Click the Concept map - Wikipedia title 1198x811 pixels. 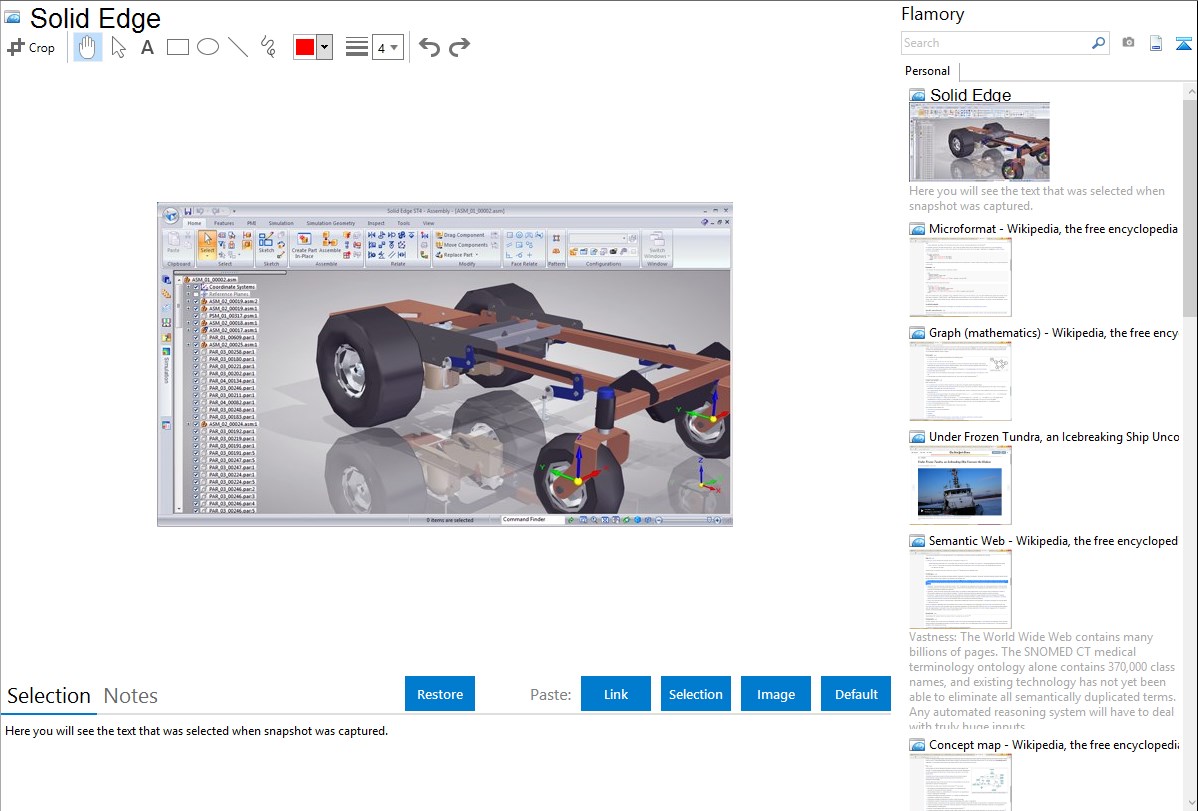pyautogui.click(x=1053, y=744)
